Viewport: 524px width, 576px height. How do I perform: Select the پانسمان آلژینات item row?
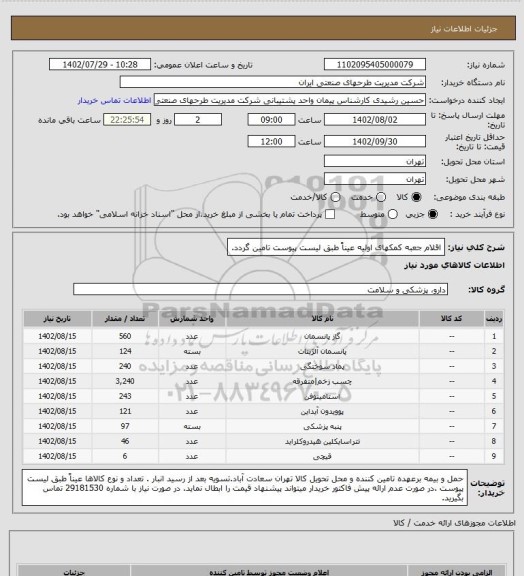click(263, 351)
